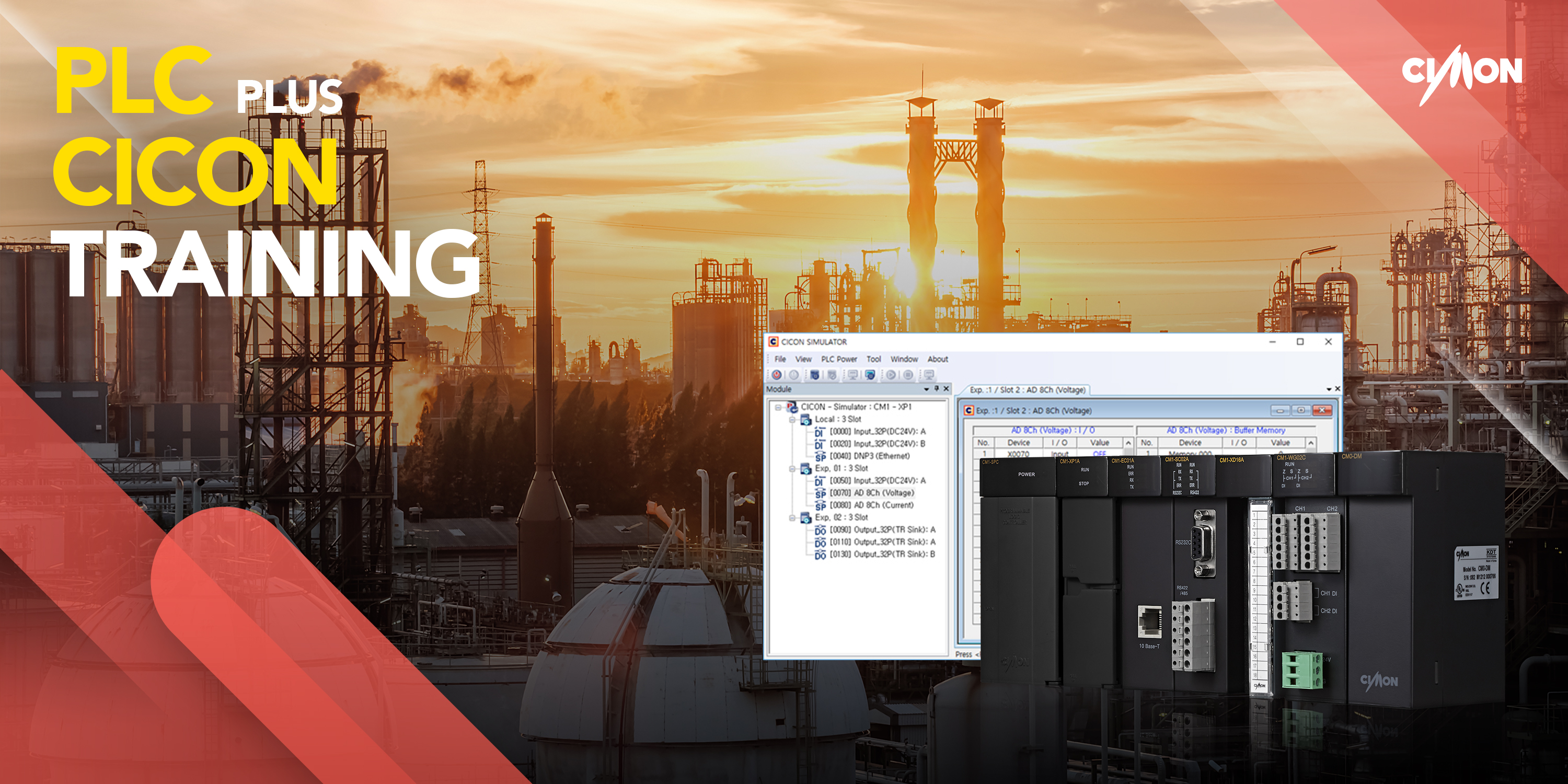Click the DI icon beside Input_32P(DC24V): A
Screen dimensions: 1568x784
coord(820,433)
